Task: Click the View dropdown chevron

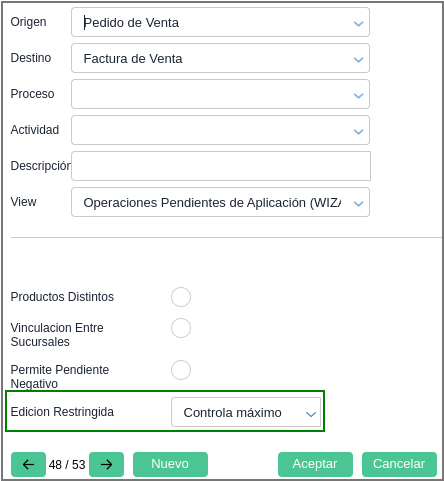Action: pos(358,204)
